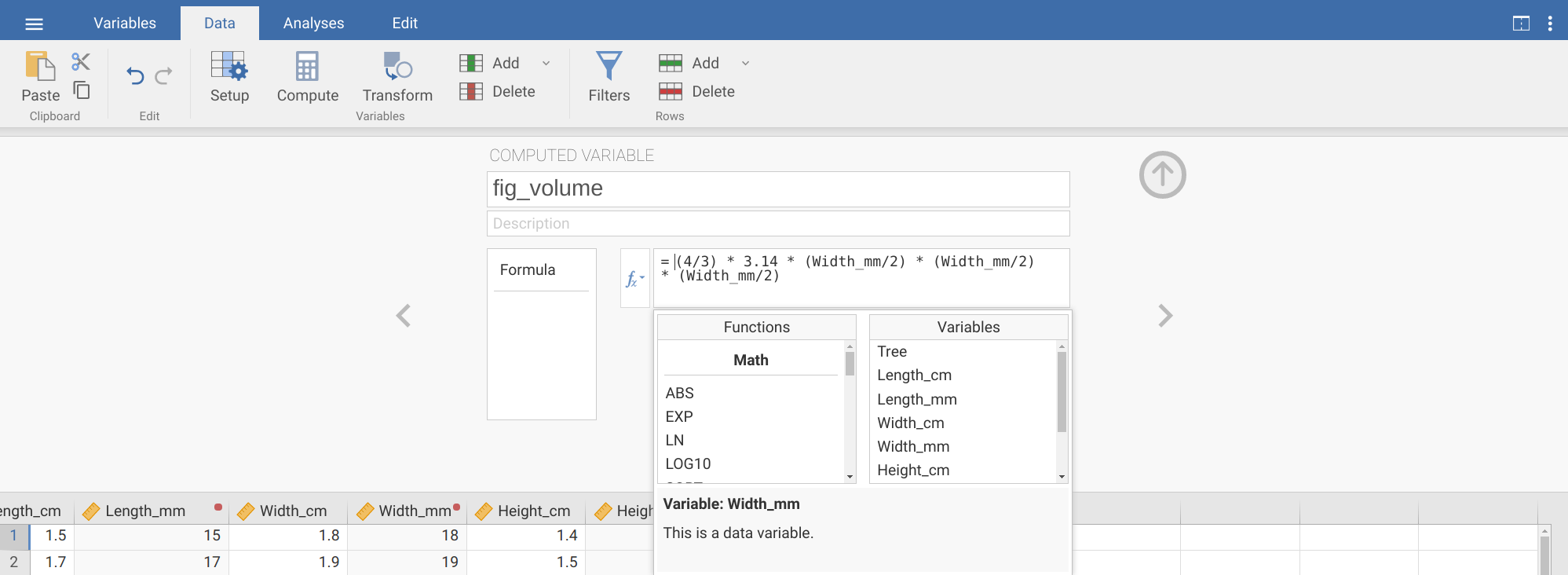Expand the Add rows dropdown arrow

click(746, 63)
